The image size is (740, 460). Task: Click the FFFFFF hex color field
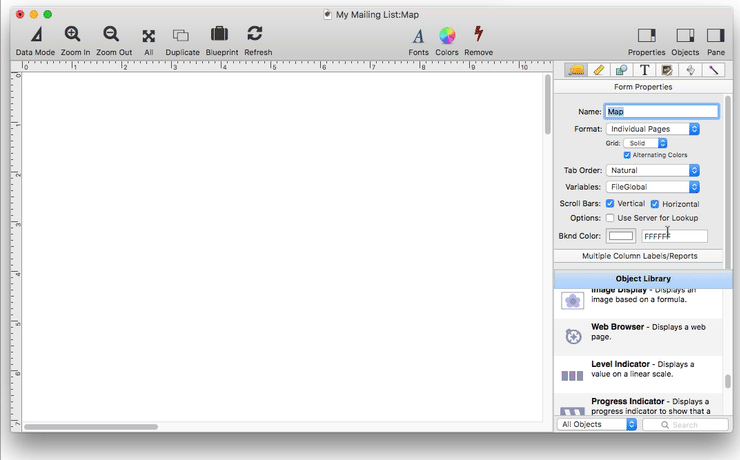click(x=674, y=236)
